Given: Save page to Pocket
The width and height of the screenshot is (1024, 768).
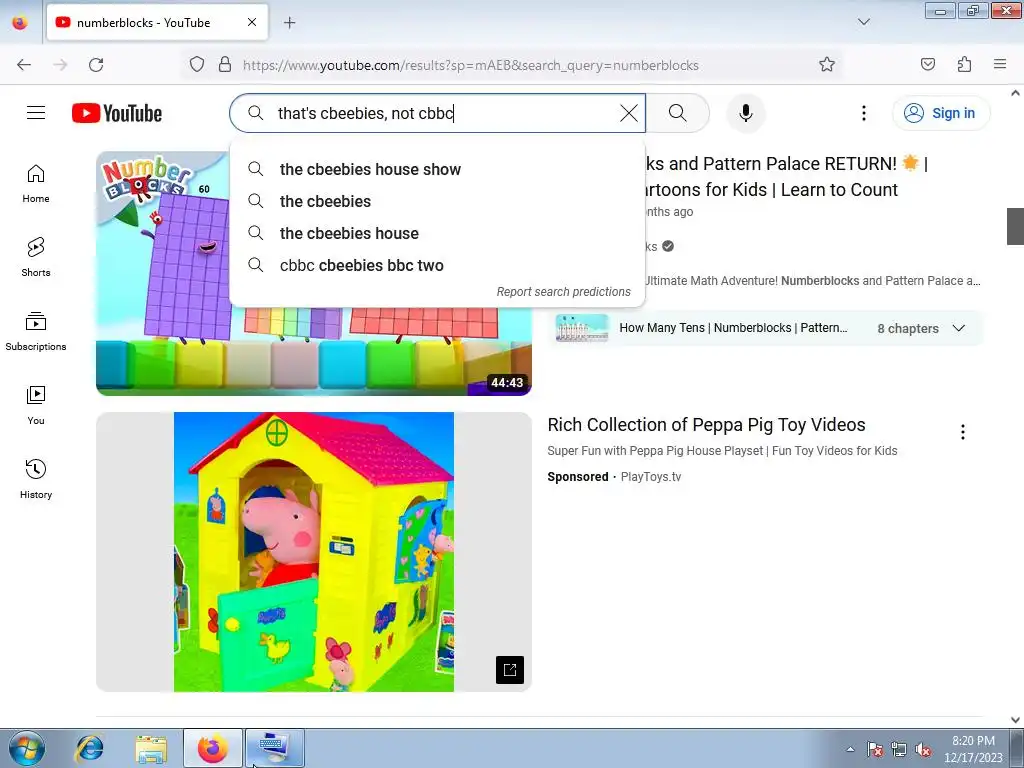Looking at the screenshot, I should pos(927,65).
